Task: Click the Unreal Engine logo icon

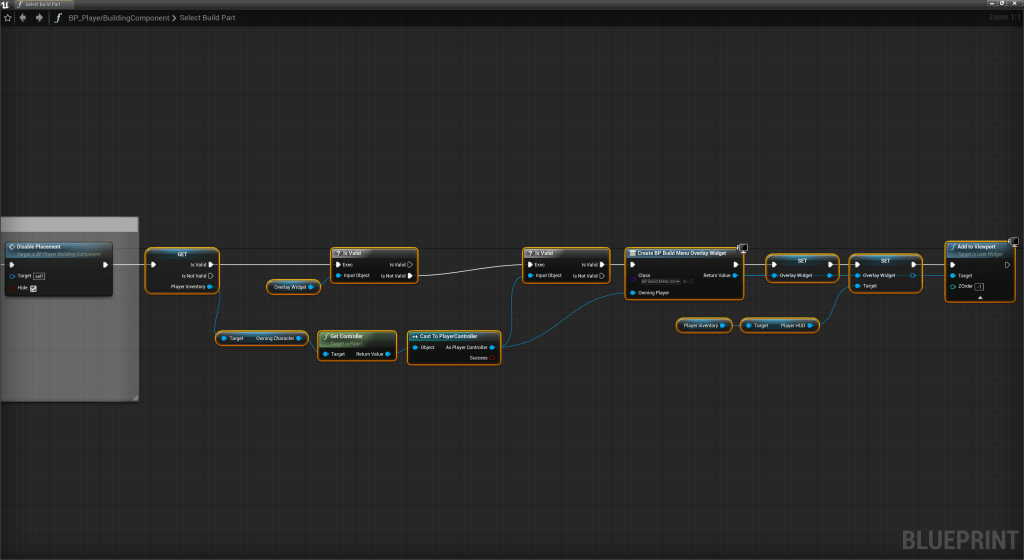Action: click(7, 5)
